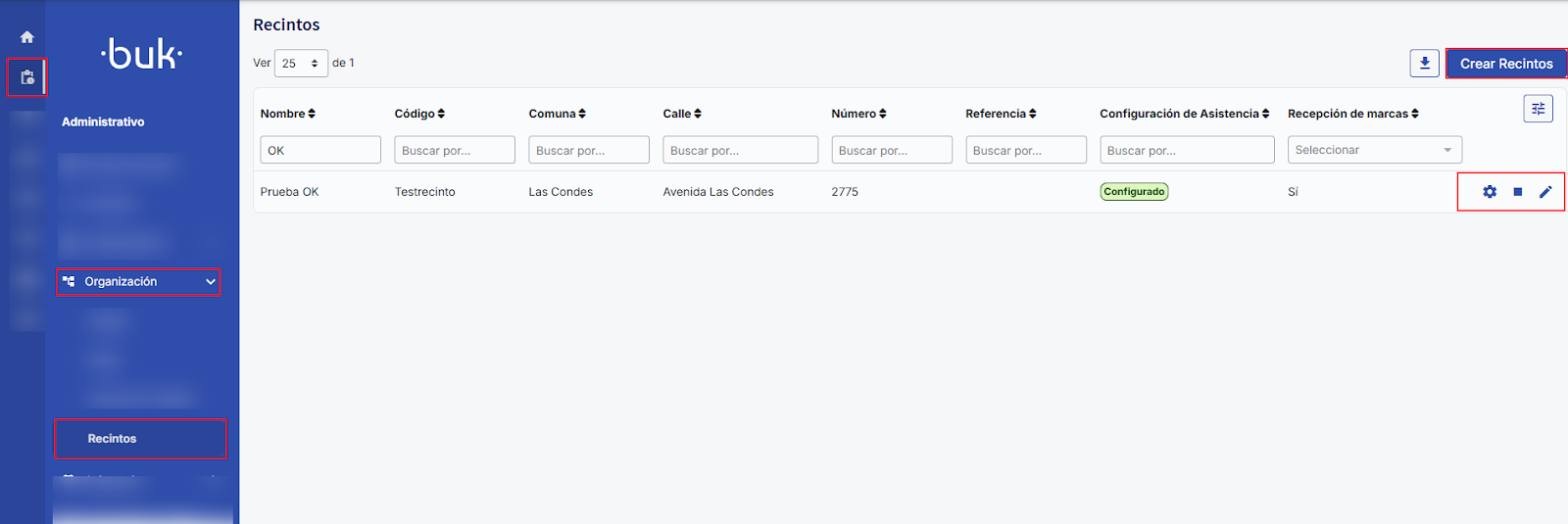Click the home icon in sidebar
The width and height of the screenshot is (1568, 524).
pos(27,37)
